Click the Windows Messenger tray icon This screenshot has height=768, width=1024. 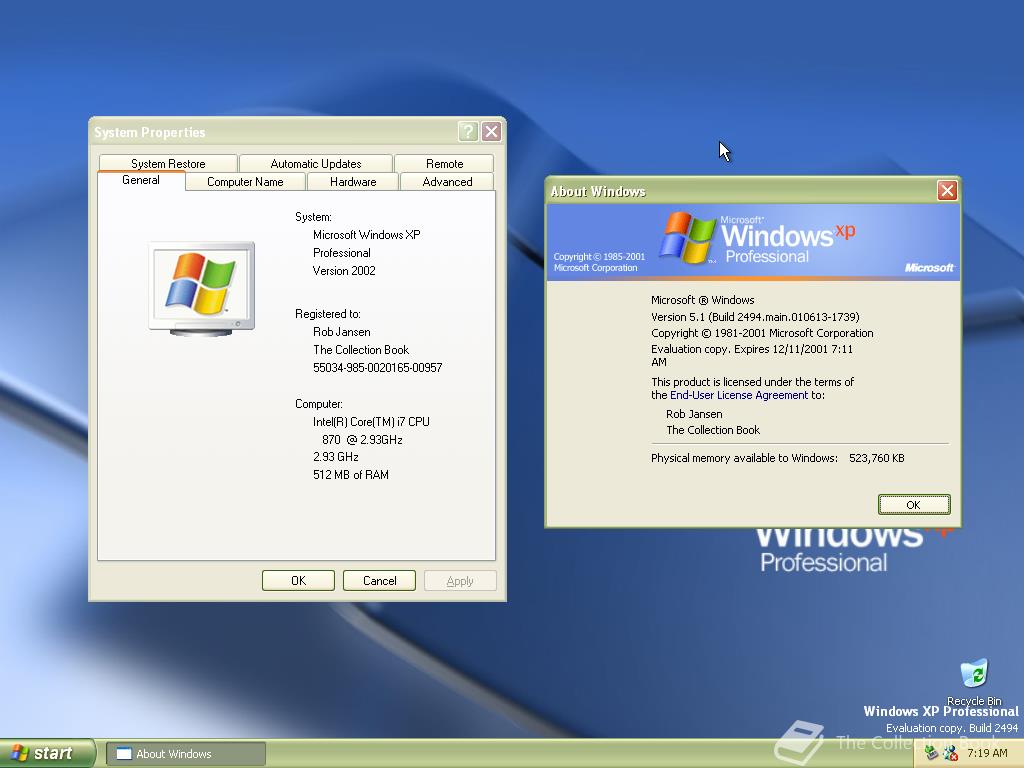click(x=951, y=753)
